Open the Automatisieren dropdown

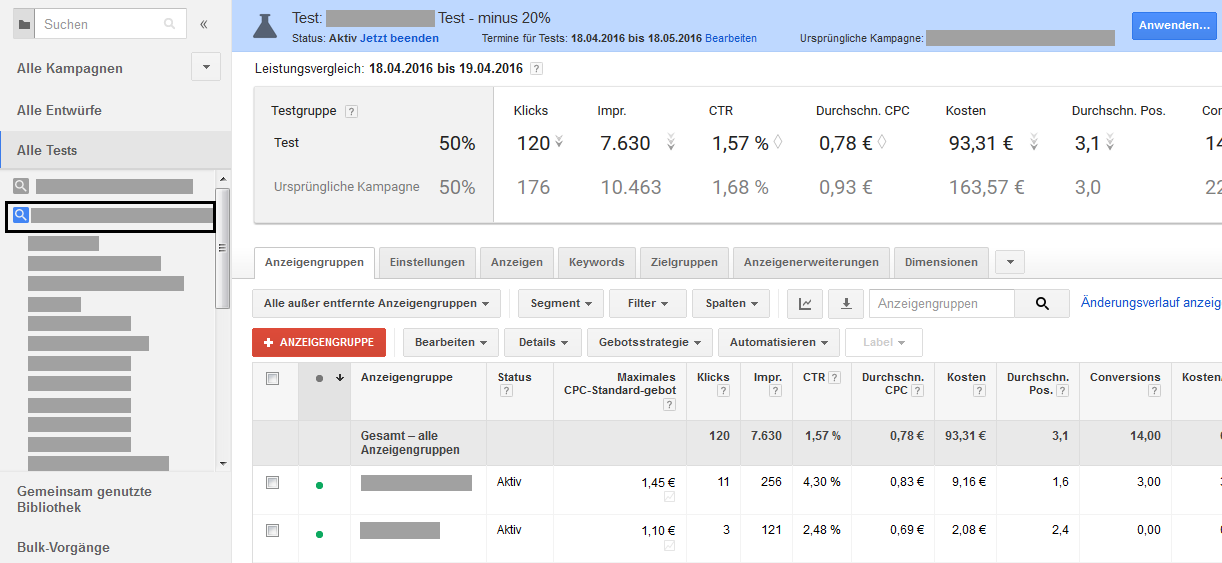[778, 342]
